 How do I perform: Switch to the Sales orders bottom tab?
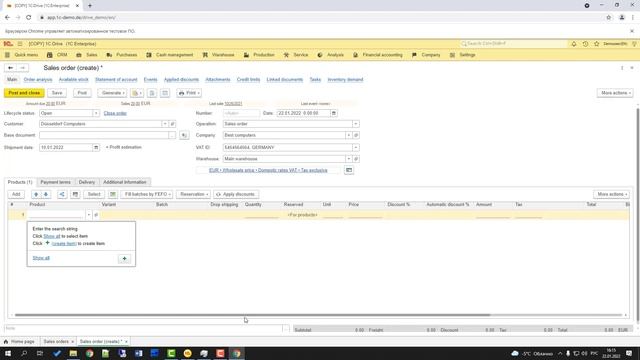(x=56, y=341)
